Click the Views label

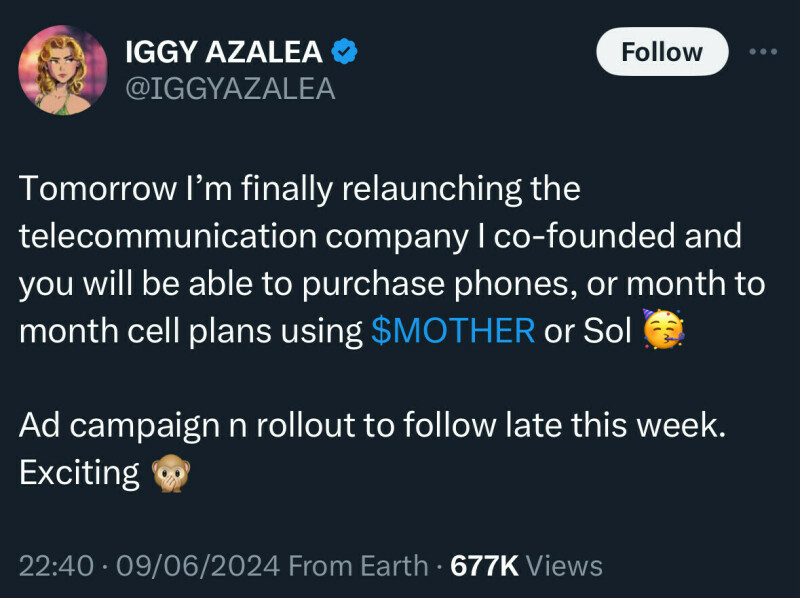(564, 566)
